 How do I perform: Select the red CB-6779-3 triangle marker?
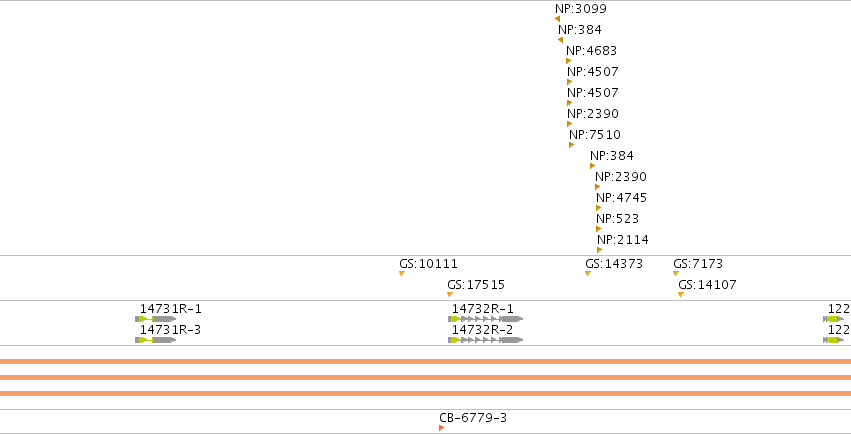(x=442, y=428)
